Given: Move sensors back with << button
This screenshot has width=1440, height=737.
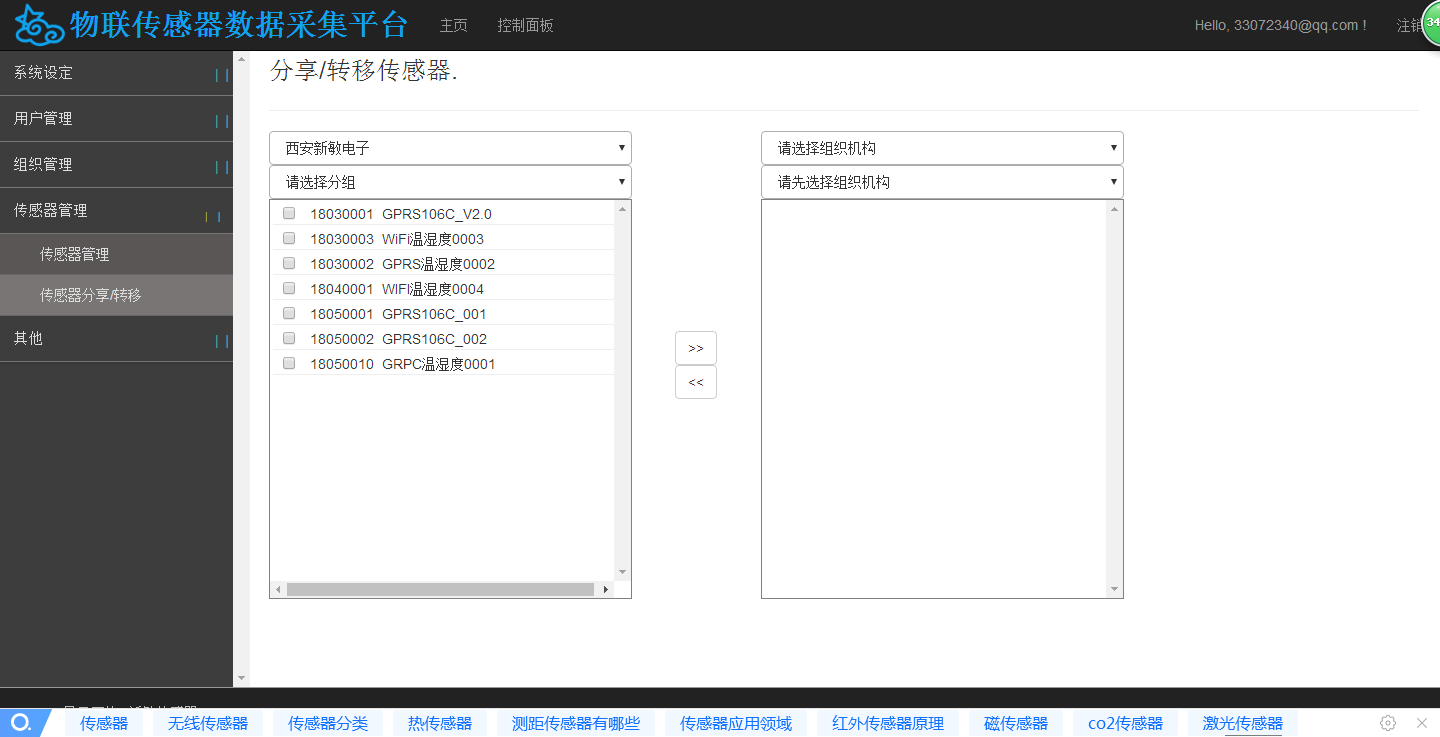Looking at the screenshot, I should click(696, 382).
